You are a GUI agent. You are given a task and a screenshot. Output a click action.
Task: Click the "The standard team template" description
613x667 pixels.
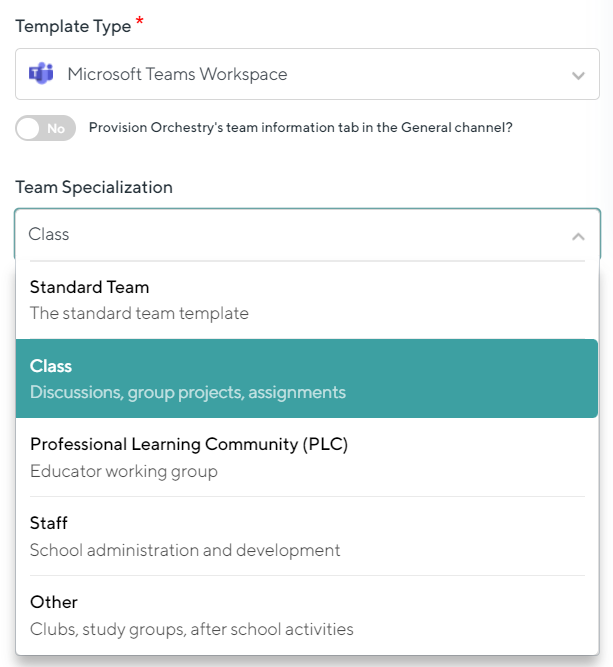pyautogui.click(x=139, y=314)
